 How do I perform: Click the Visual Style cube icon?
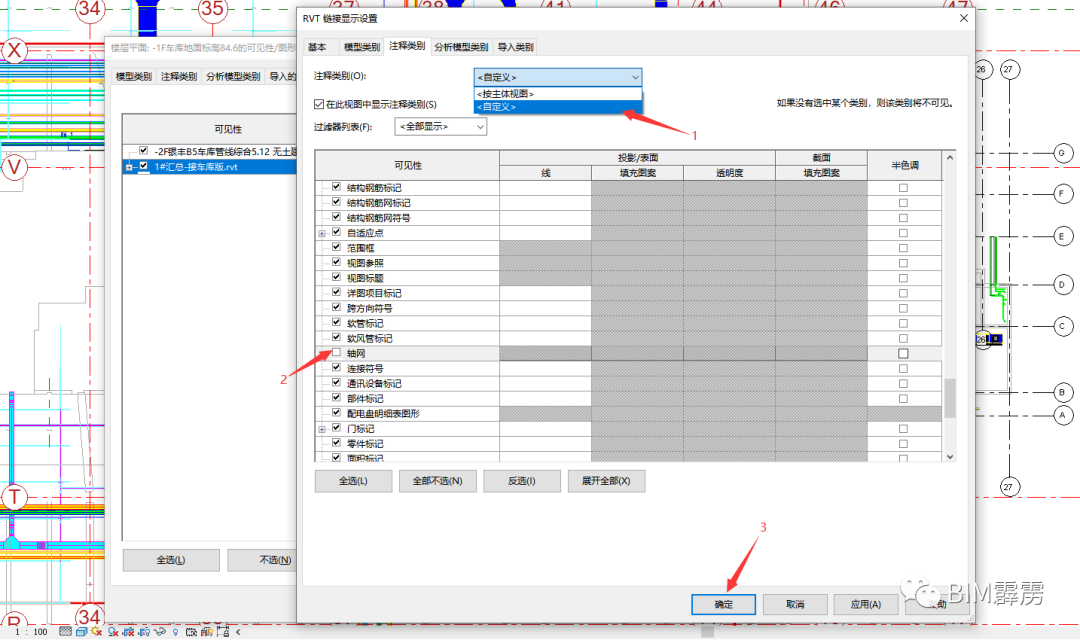[81, 632]
